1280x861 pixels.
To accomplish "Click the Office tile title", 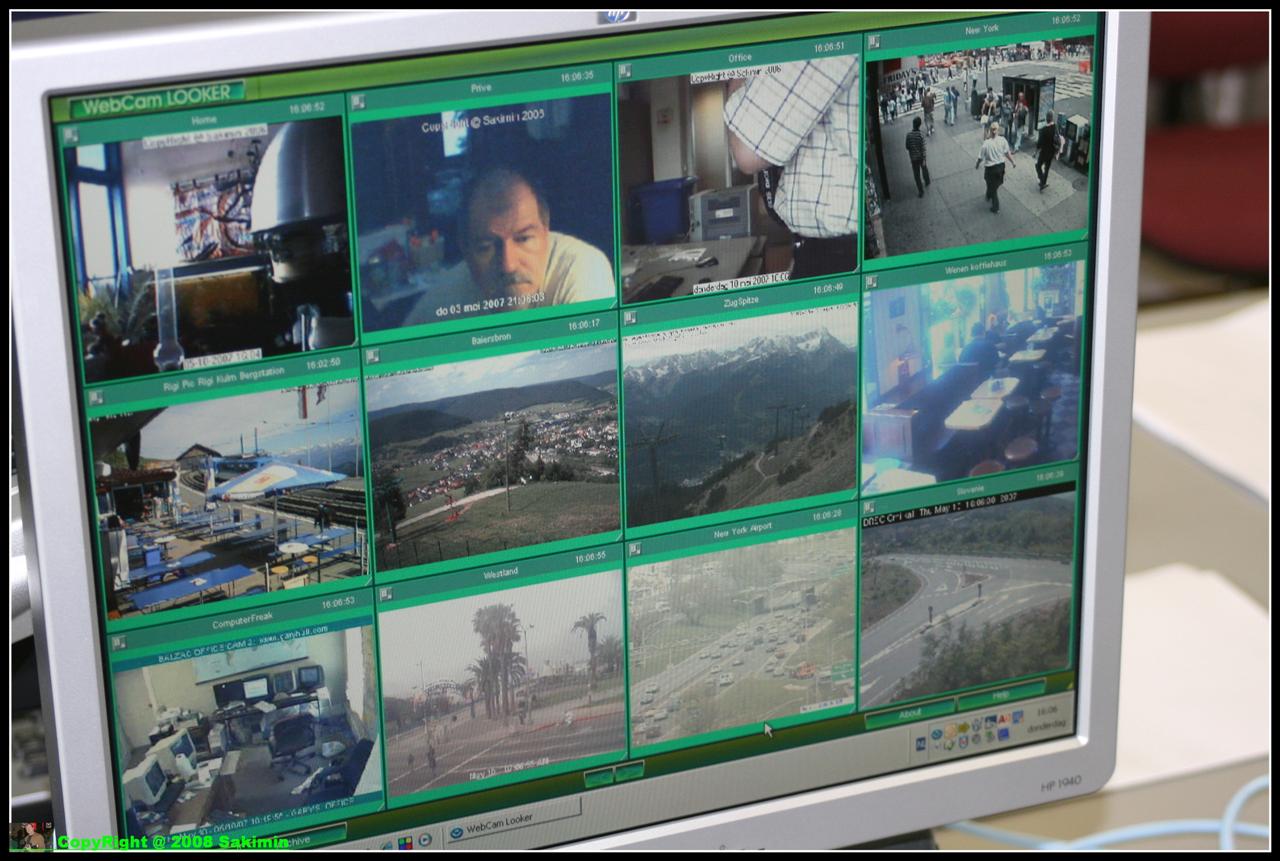I will point(740,58).
